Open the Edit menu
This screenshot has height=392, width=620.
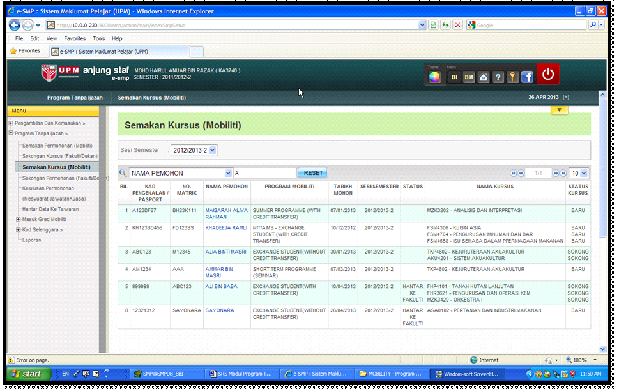[x=35, y=38]
